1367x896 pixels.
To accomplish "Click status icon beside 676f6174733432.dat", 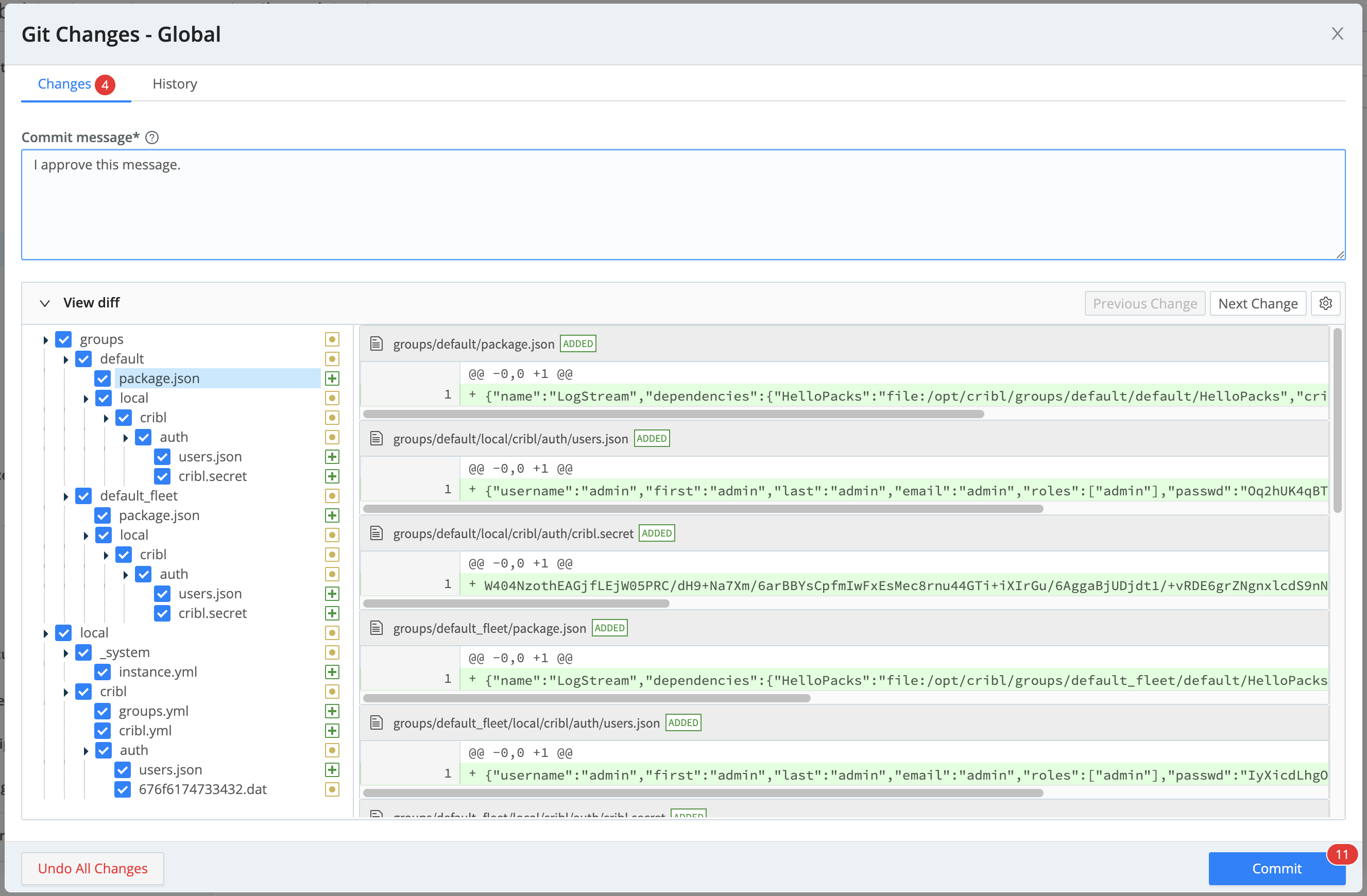I will coord(332,789).
